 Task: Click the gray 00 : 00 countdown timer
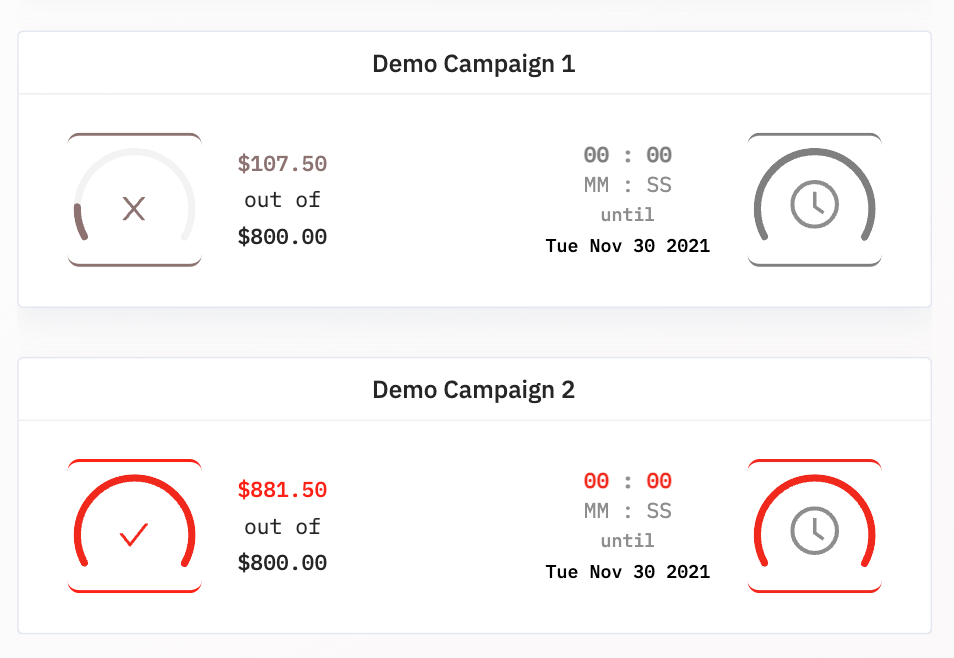pos(628,155)
